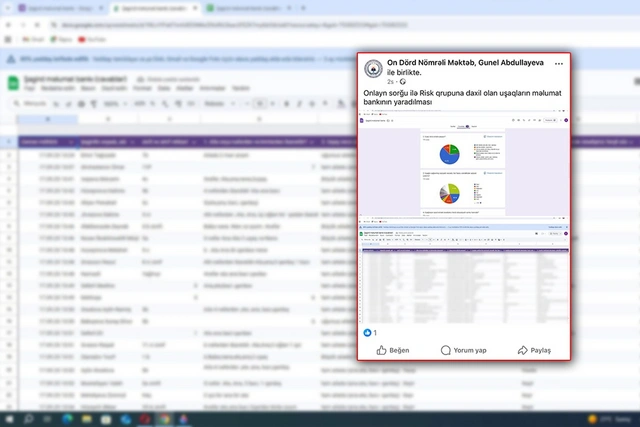Open the pie chart survey image
Screen dimensions: 640x427
(x=464, y=166)
